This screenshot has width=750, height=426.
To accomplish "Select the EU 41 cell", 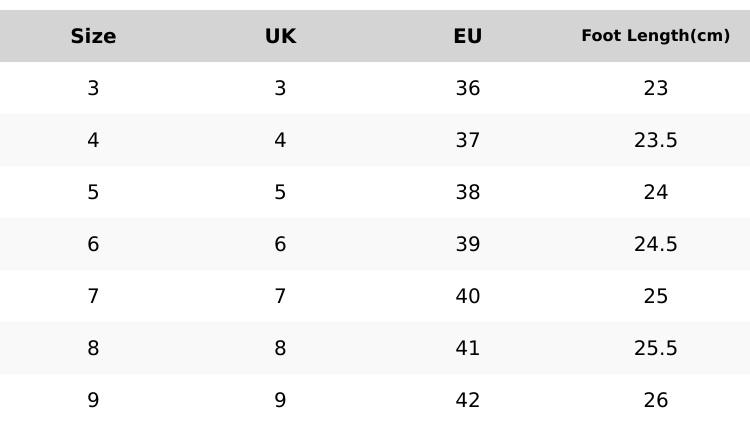I will coord(468,348).
